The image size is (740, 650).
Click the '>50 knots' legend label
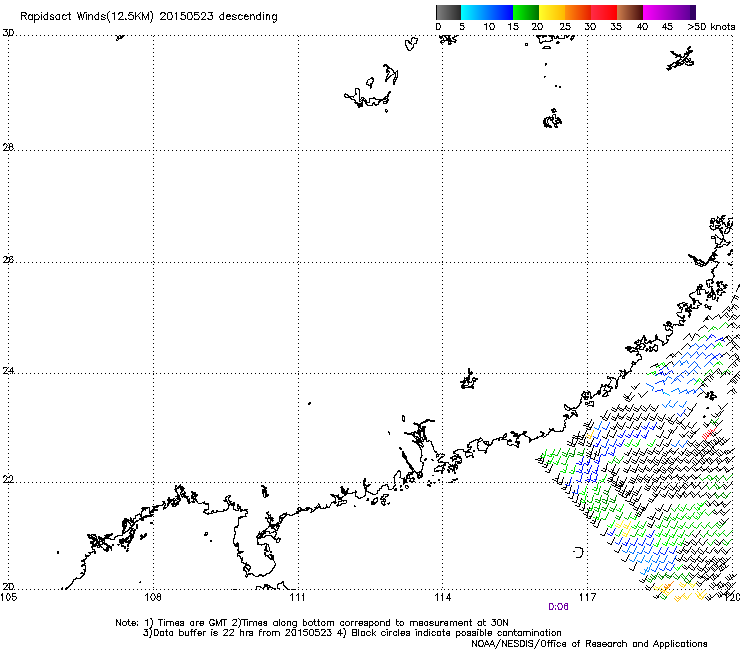(711, 27)
